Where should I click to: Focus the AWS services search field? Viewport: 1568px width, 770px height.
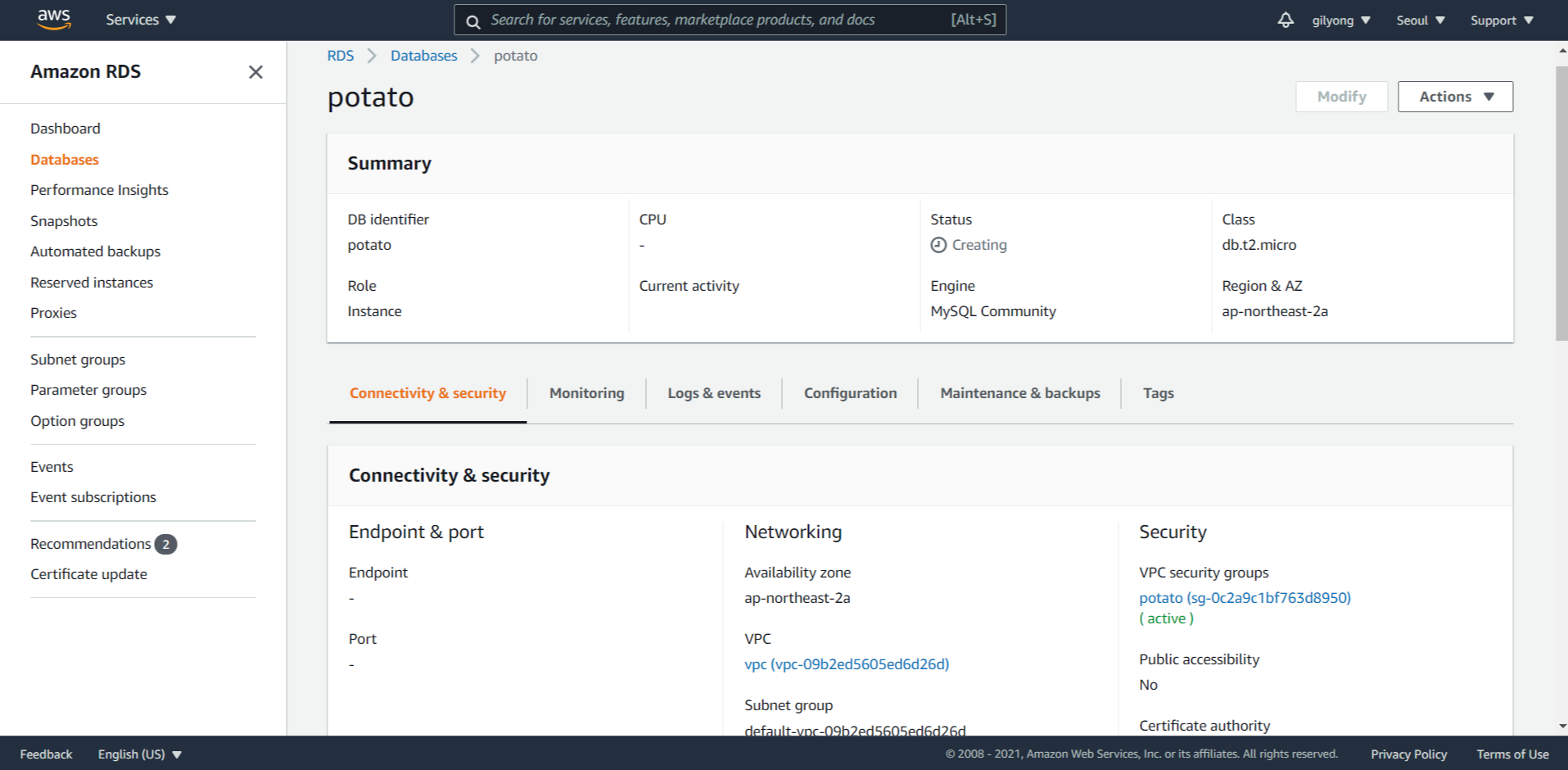pos(730,20)
